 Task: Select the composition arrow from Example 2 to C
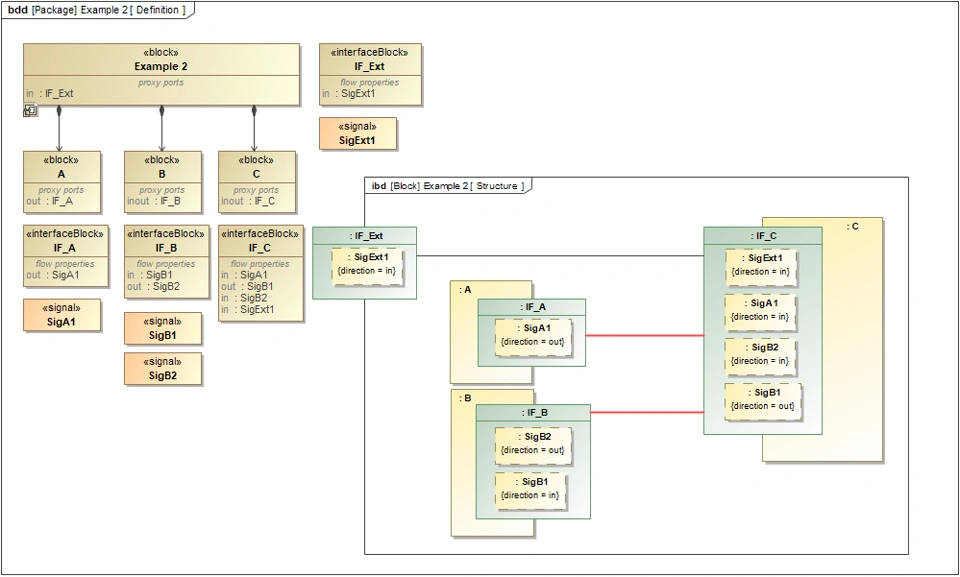[254, 129]
